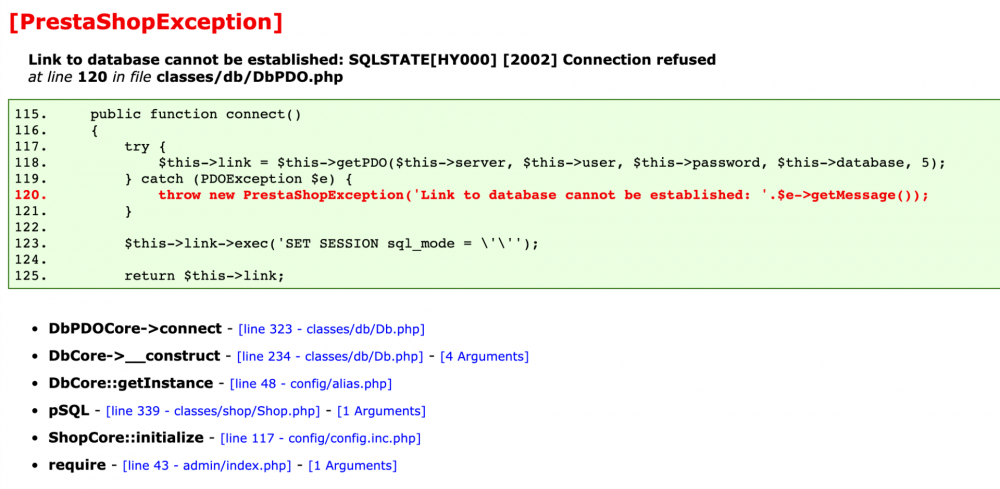
Task: Click the DbCore->__construct trace entry
Action: (134, 356)
